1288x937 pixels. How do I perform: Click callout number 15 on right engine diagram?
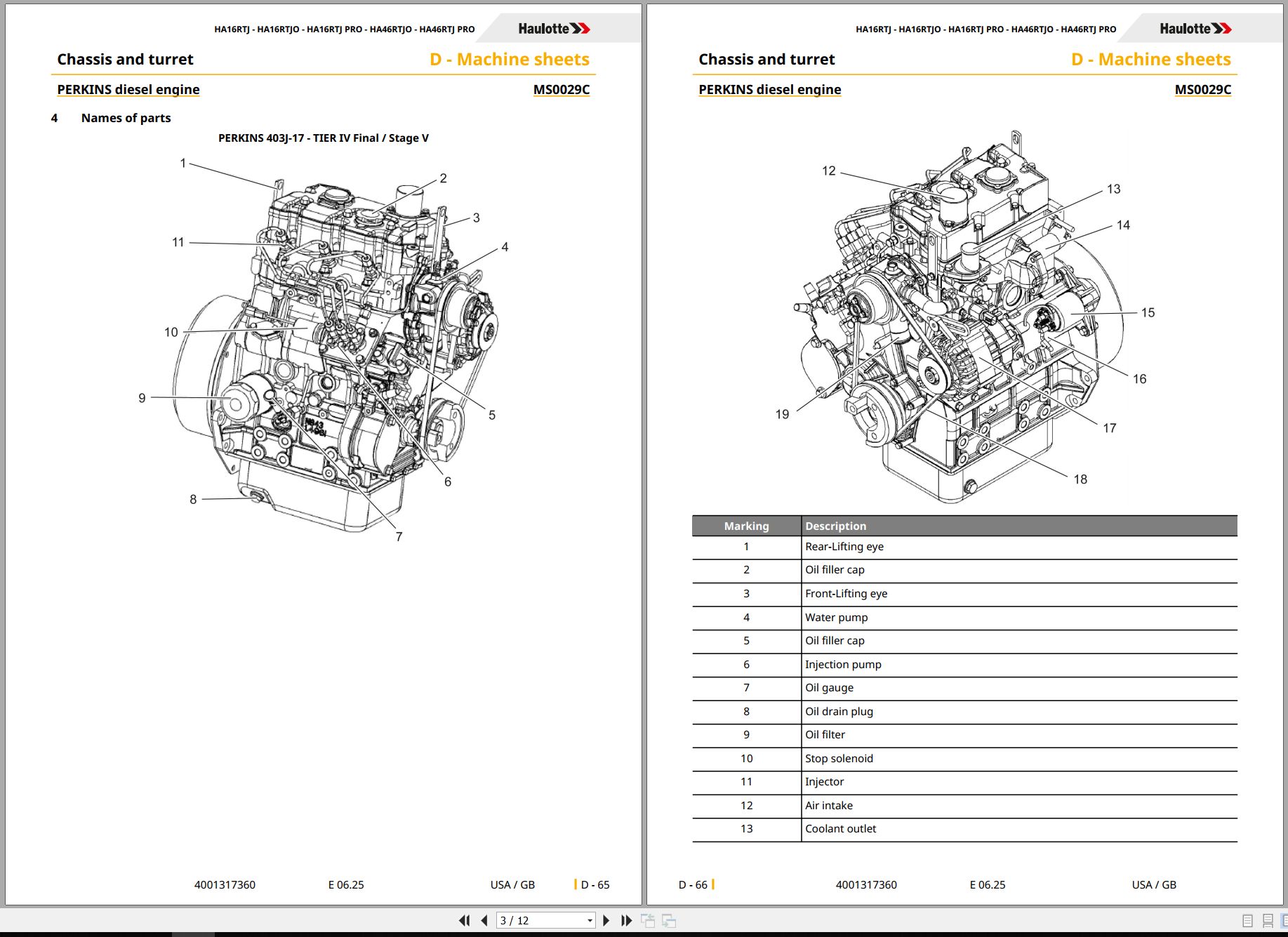coord(1148,312)
